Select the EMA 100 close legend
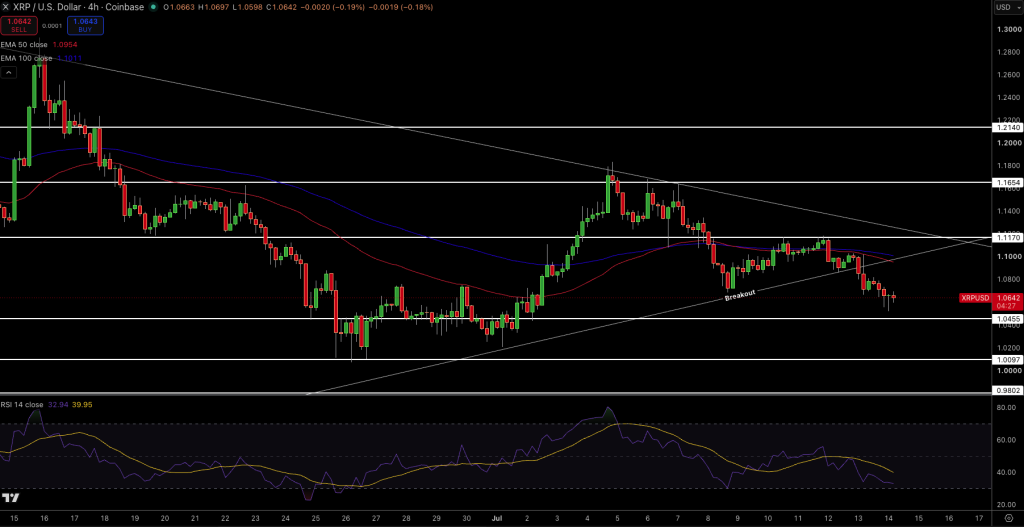The height and width of the screenshot is (527, 1024). (25, 58)
